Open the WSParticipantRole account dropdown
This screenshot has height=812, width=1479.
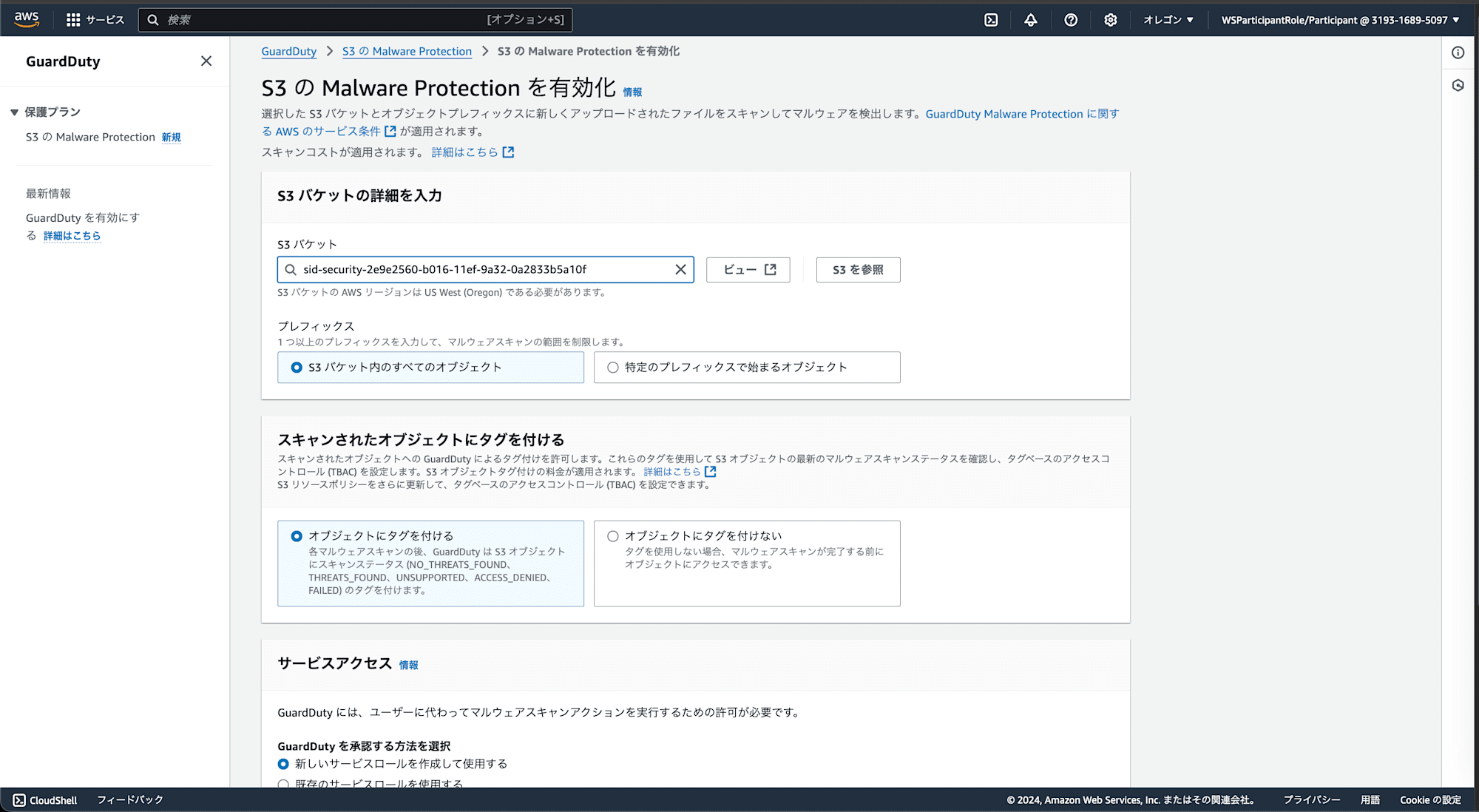pos(1340,20)
